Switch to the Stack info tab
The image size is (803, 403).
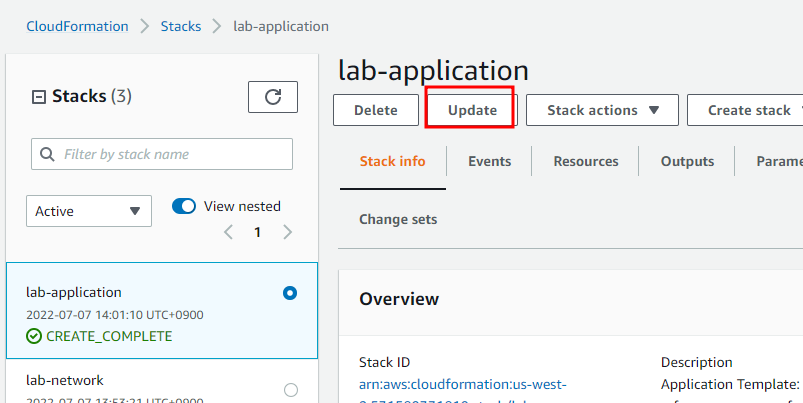(392, 161)
